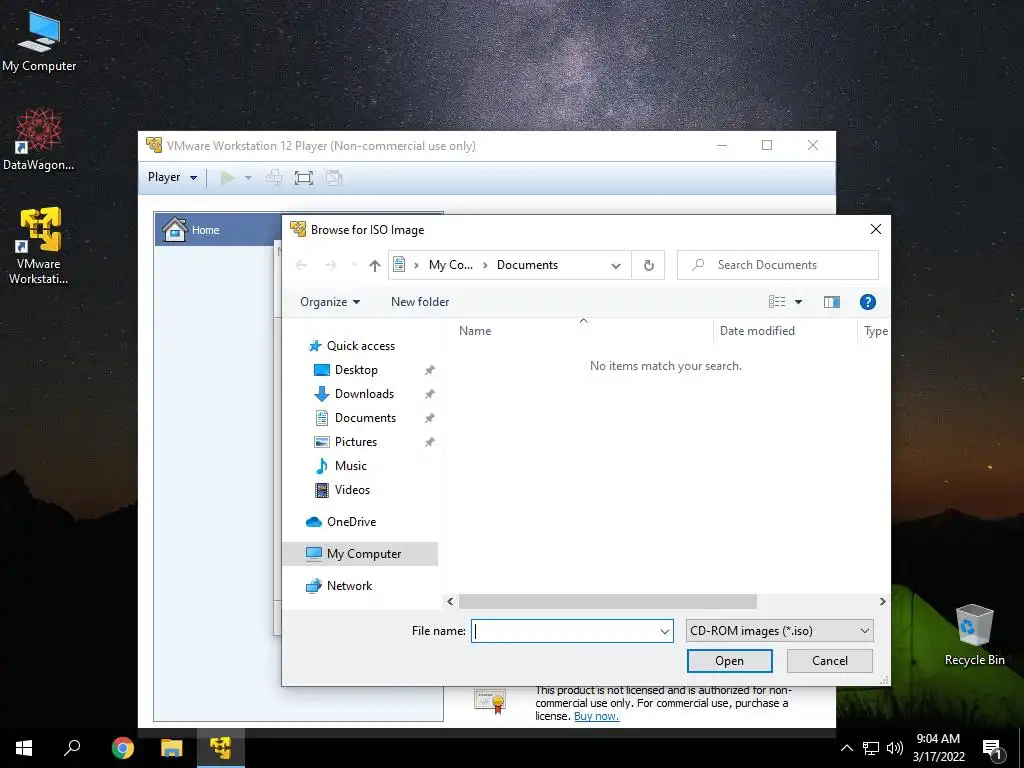Select Home in VMware library

(x=205, y=230)
